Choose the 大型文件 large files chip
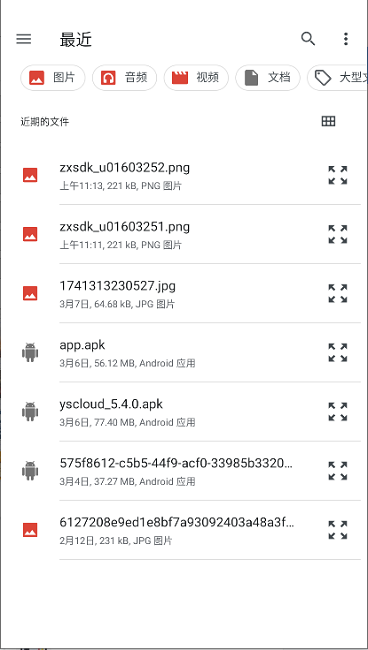Image resolution: width=368 pixels, height=650 pixels. click(337, 78)
